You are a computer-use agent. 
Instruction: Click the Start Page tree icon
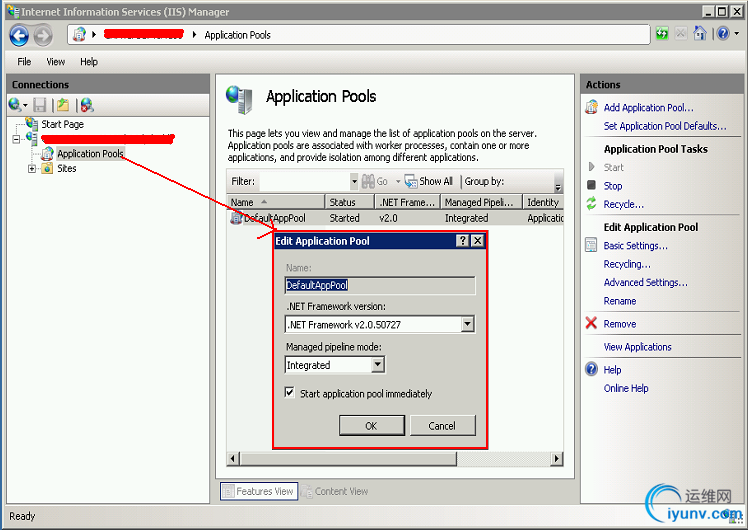(32, 124)
